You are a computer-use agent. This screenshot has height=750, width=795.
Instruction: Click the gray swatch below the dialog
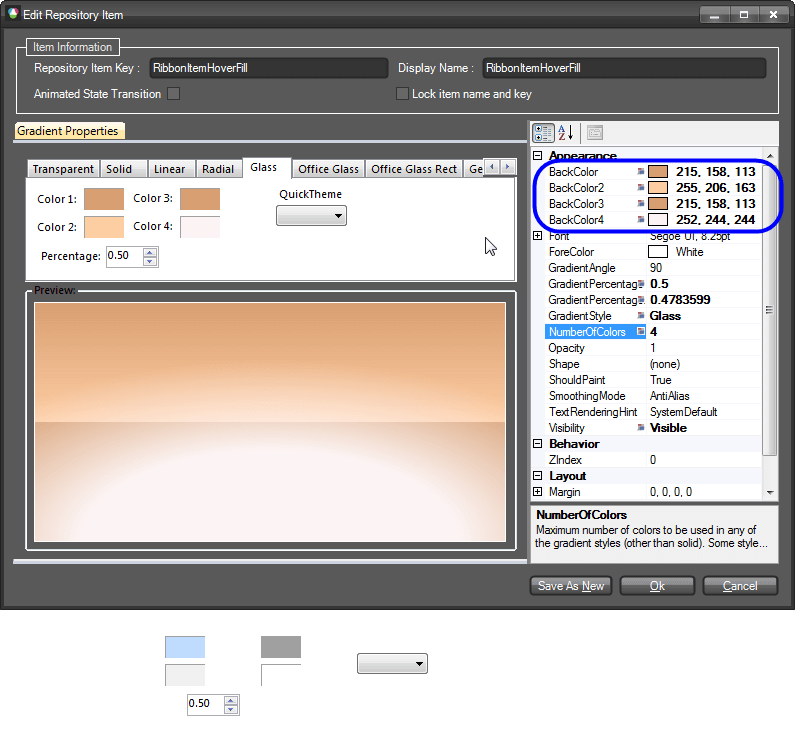coord(281,647)
